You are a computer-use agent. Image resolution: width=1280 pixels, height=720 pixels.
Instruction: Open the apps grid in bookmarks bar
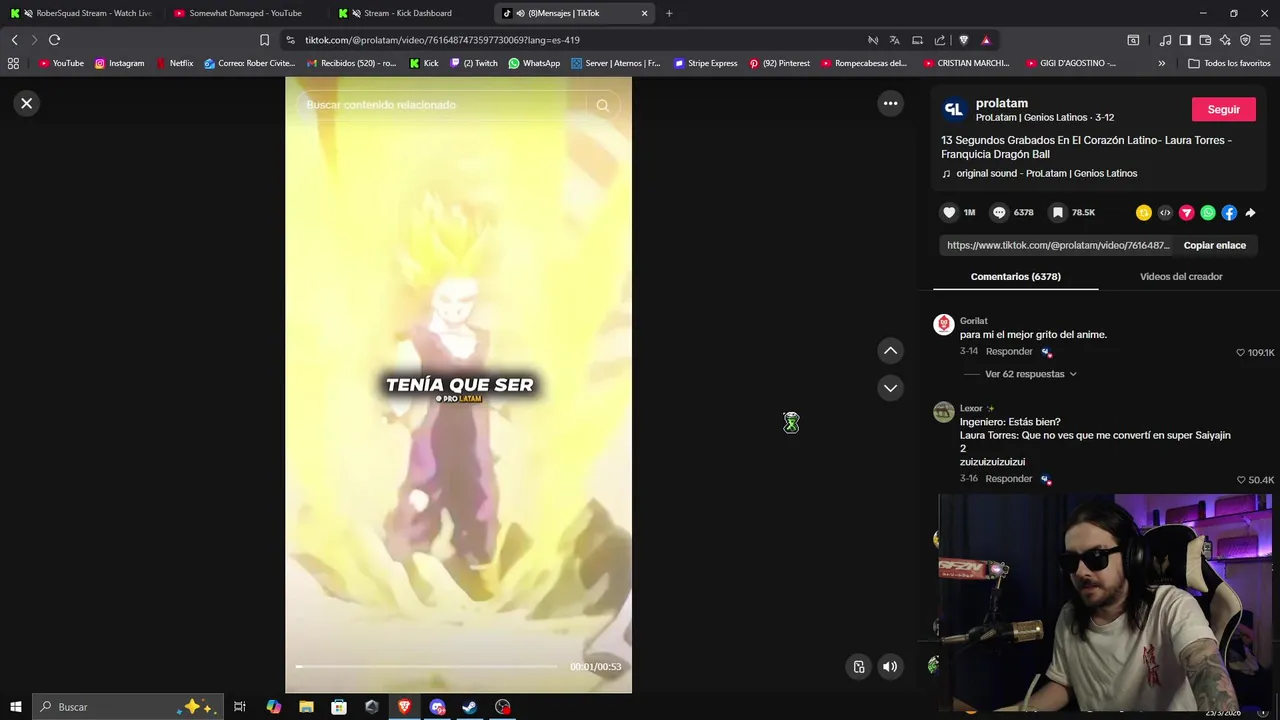(x=13, y=63)
